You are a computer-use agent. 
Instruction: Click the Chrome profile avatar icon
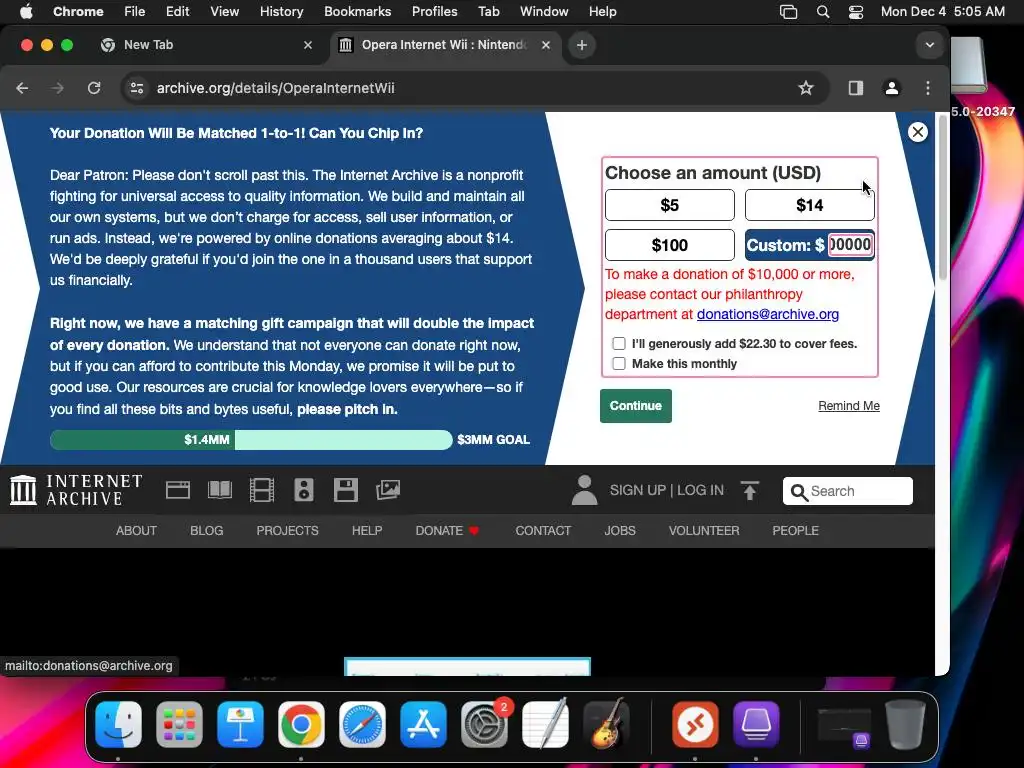pos(891,88)
